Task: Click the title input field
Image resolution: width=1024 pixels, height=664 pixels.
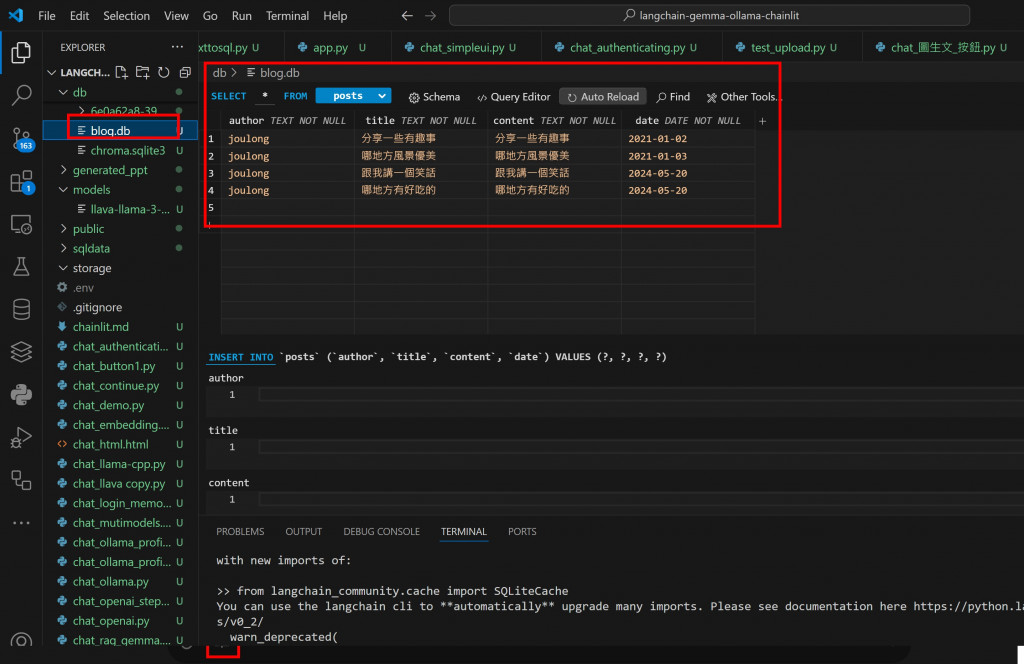Action: (641, 447)
